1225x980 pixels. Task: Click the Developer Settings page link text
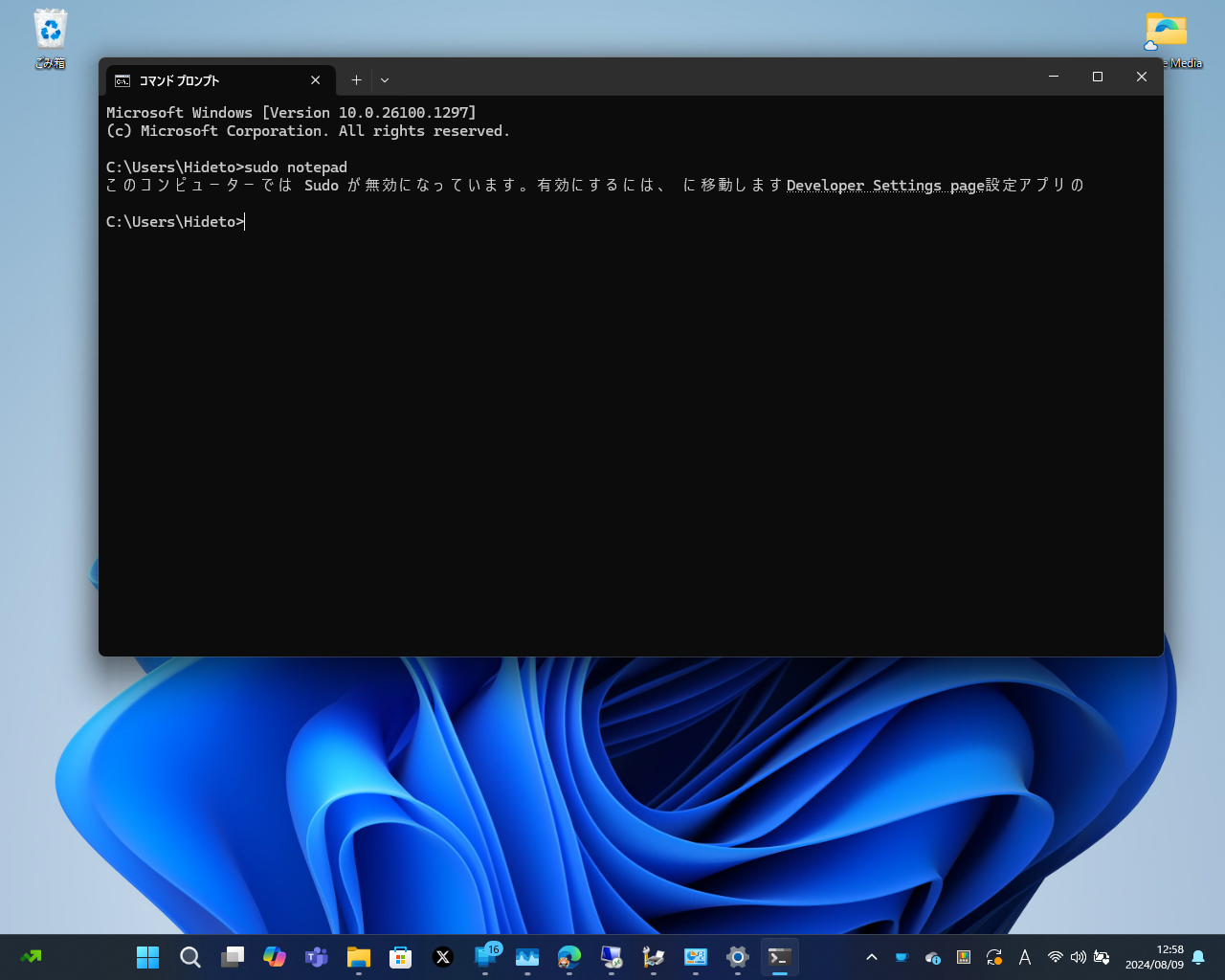point(882,185)
